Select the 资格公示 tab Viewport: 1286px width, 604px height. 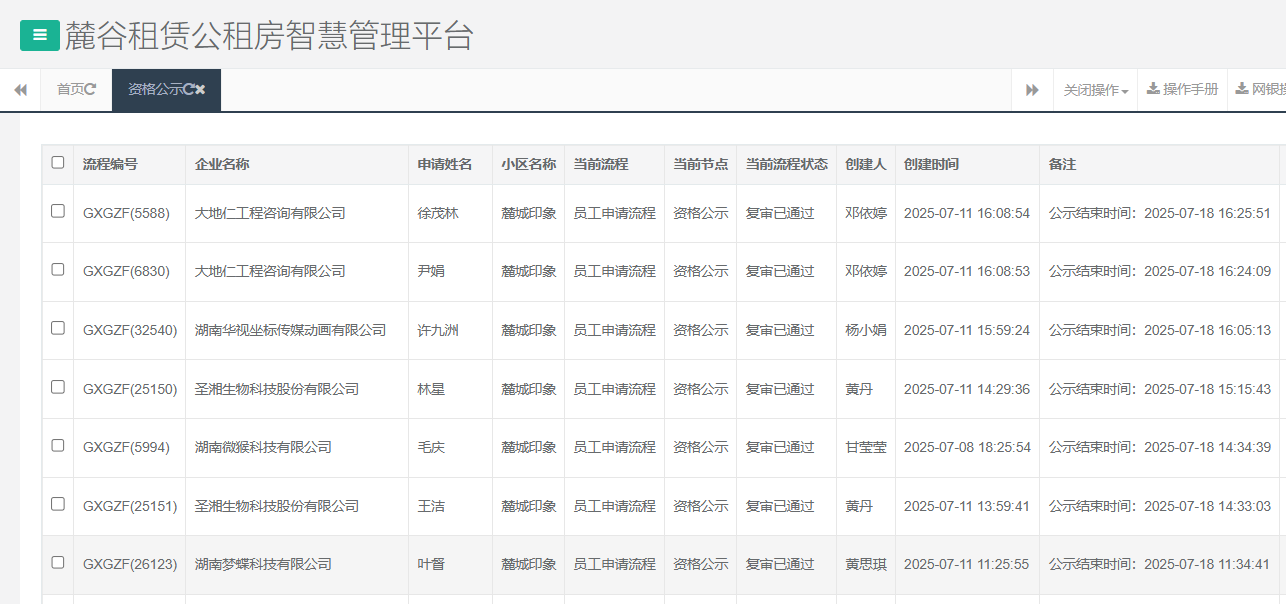coord(155,89)
